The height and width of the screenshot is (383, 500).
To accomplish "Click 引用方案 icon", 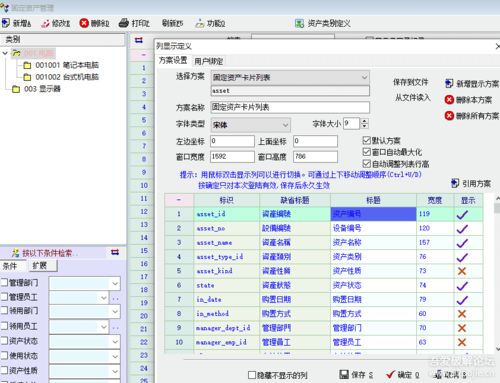I will click(455, 183).
